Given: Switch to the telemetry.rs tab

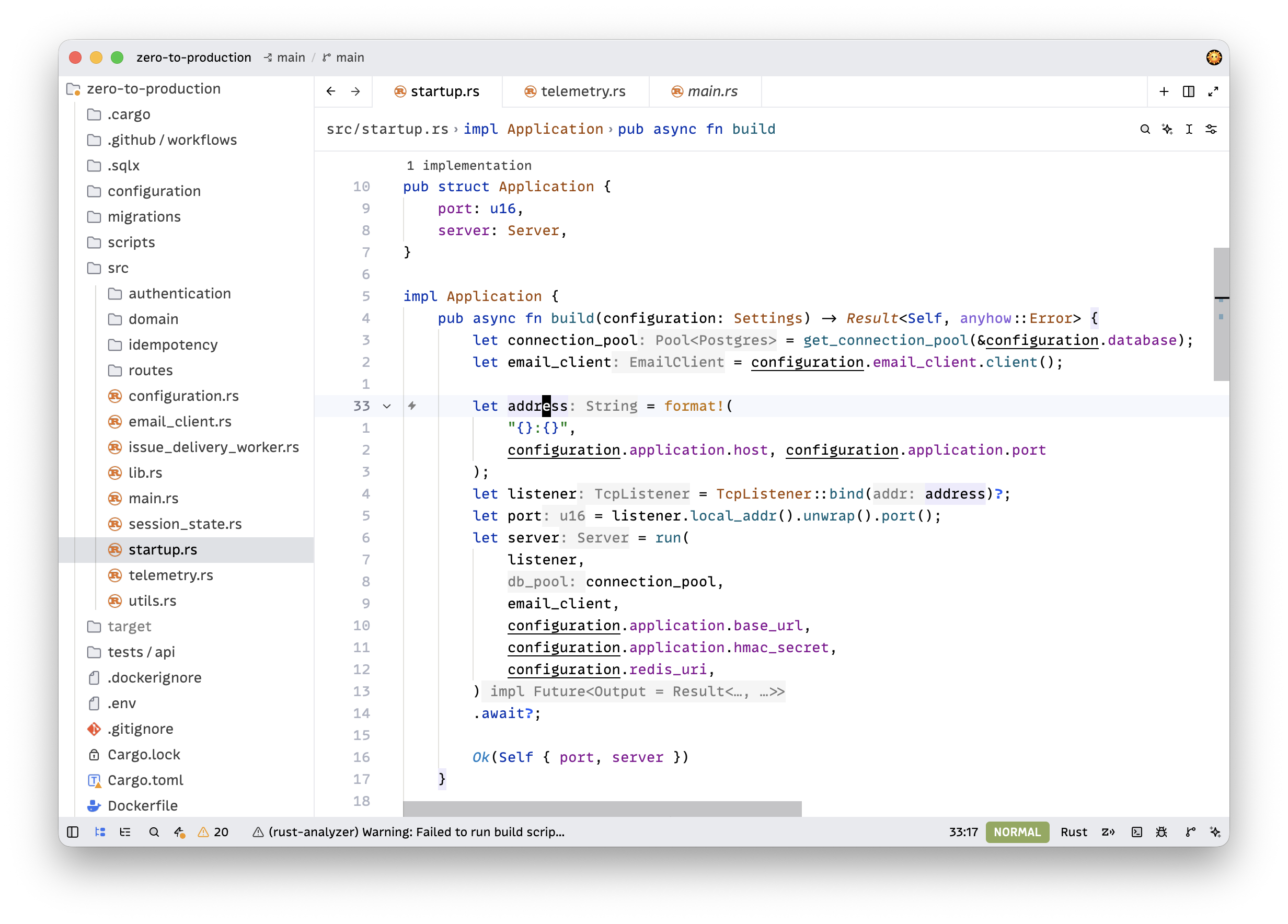Looking at the screenshot, I should click(576, 91).
